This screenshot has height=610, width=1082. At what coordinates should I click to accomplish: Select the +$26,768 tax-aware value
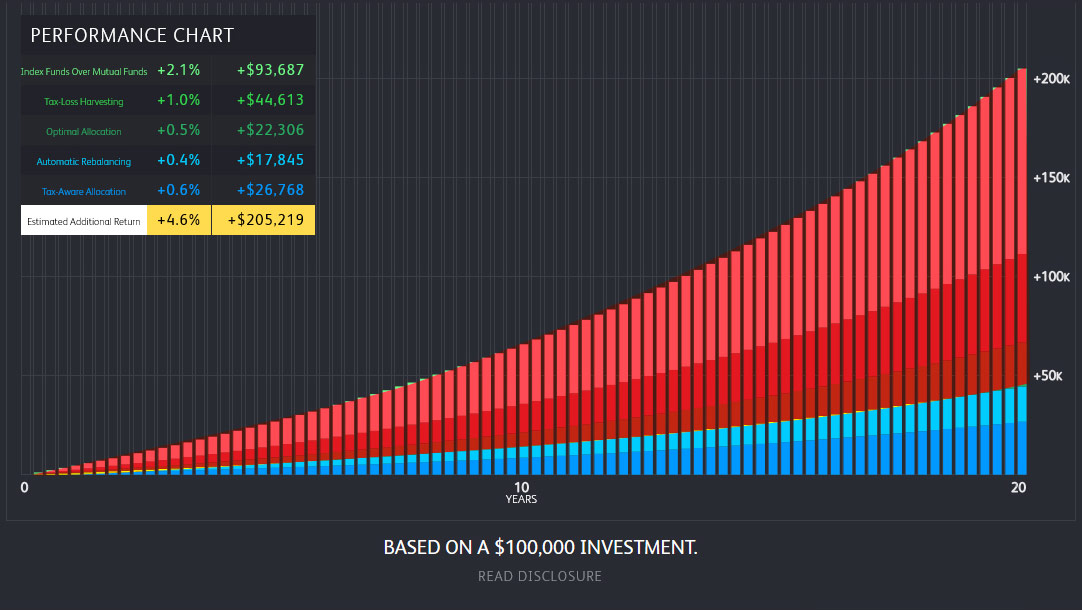[270, 190]
